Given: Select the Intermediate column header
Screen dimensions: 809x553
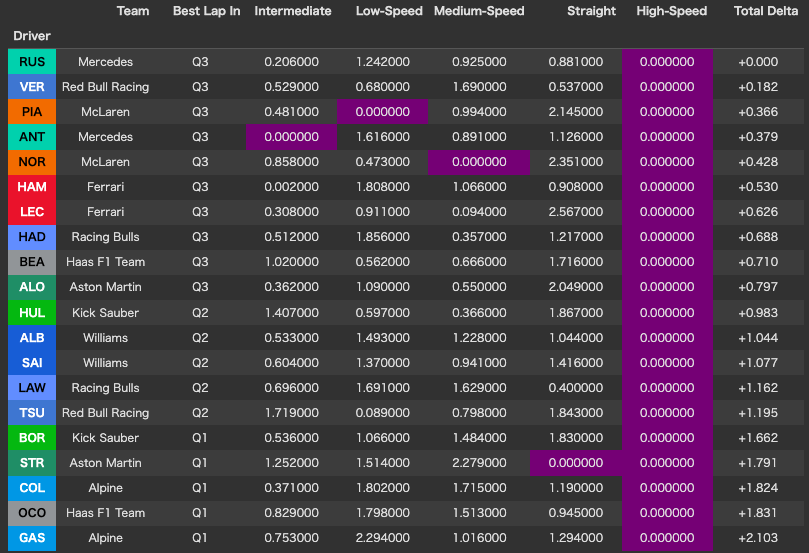Looking at the screenshot, I should pos(292,11).
